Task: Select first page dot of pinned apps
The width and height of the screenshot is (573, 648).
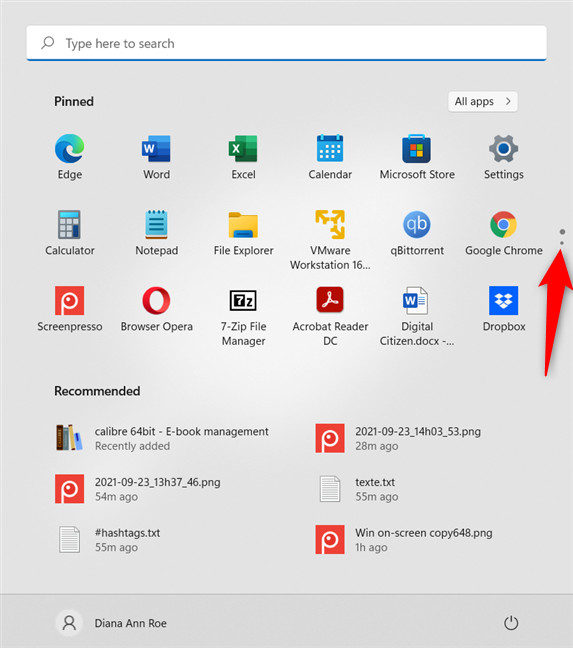Action: tap(562, 232)
